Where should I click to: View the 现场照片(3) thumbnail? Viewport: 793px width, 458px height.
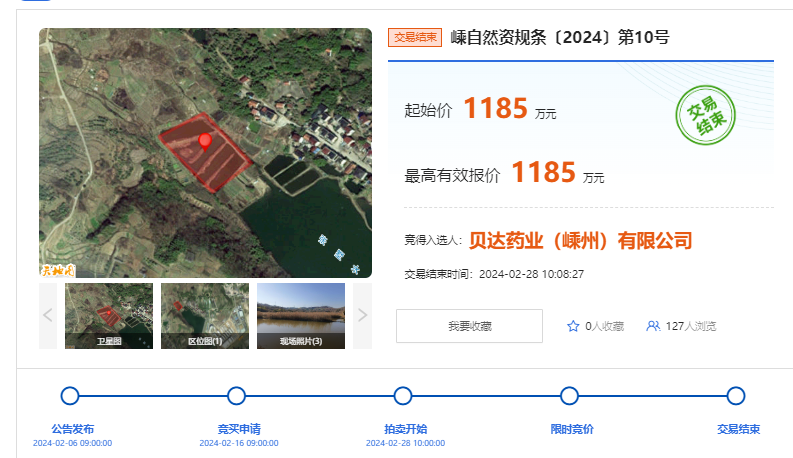301,315
